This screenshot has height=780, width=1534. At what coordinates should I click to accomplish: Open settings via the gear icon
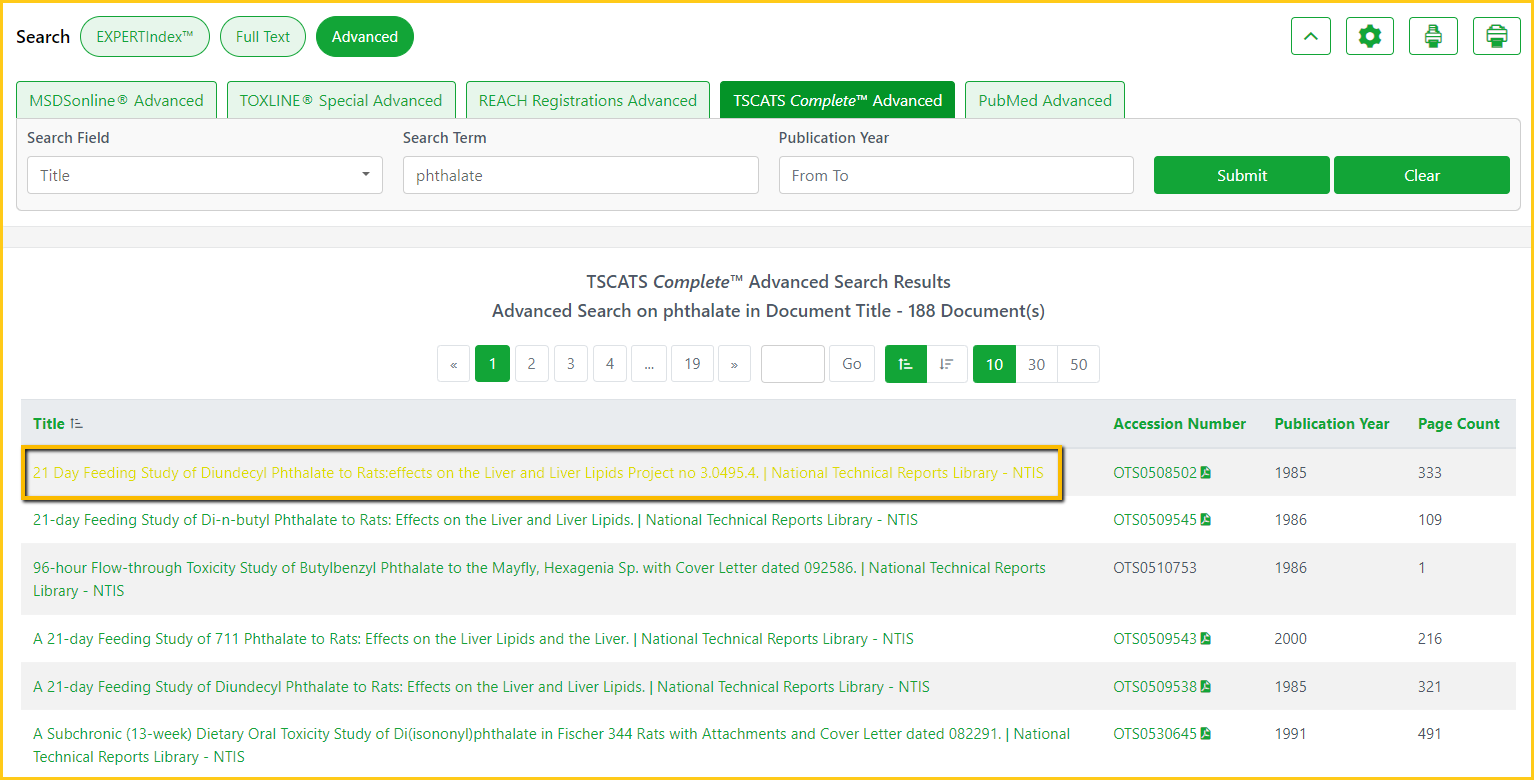tap(1369, 37)
